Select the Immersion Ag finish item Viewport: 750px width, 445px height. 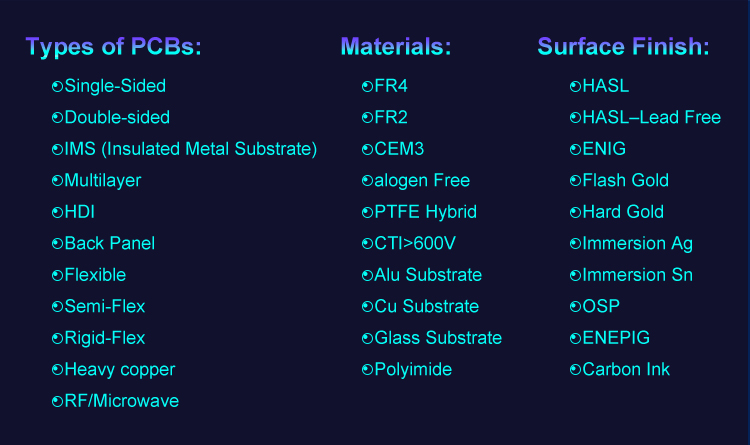pyautogui.click(x=638, y=244)
